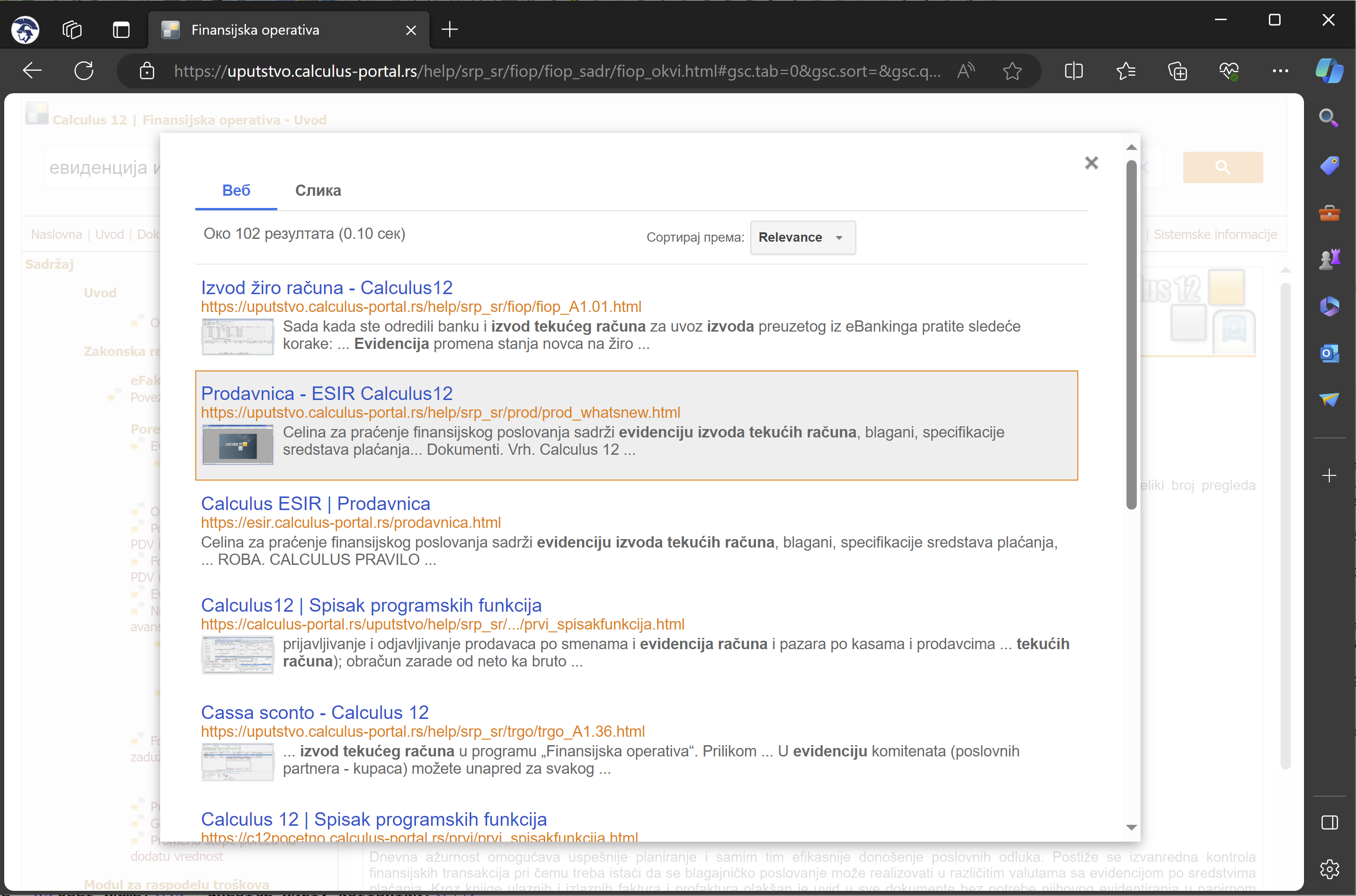The width and height of the screenshot is (1356, 896).
Task: Click the browser address bar URL
Action: [556, 71]
